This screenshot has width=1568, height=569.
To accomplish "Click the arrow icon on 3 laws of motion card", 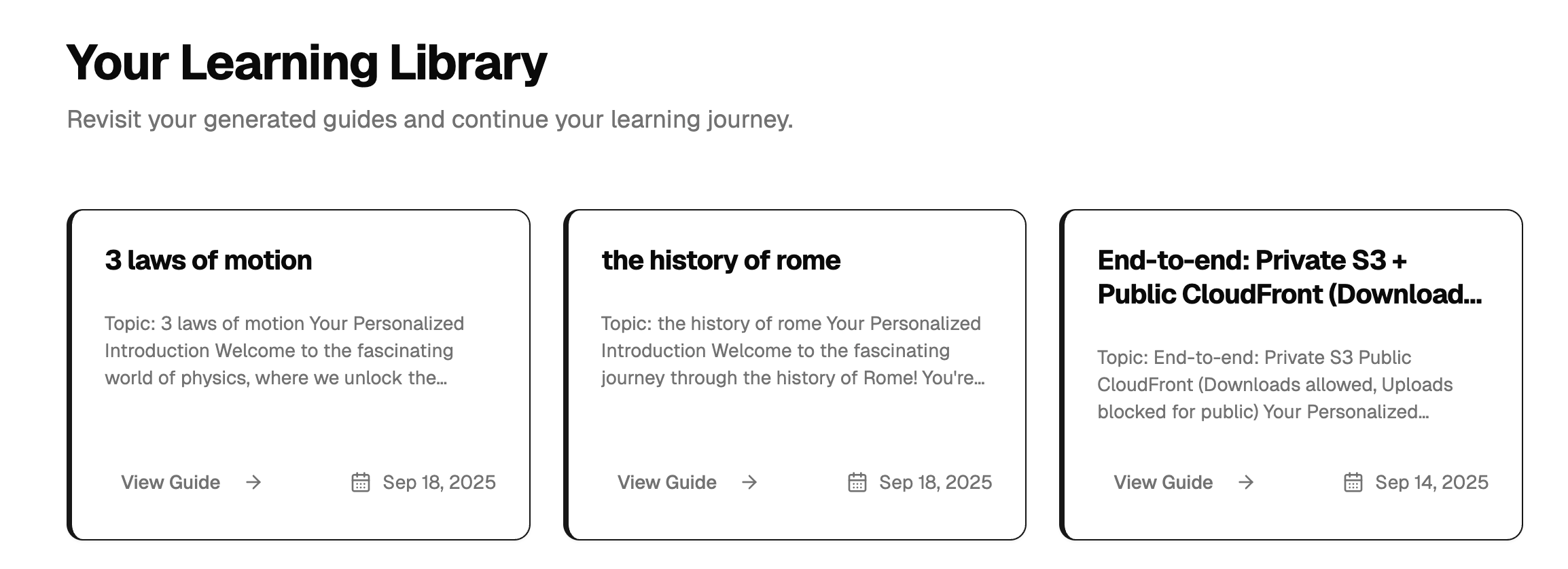I will [x=253, y=482].
